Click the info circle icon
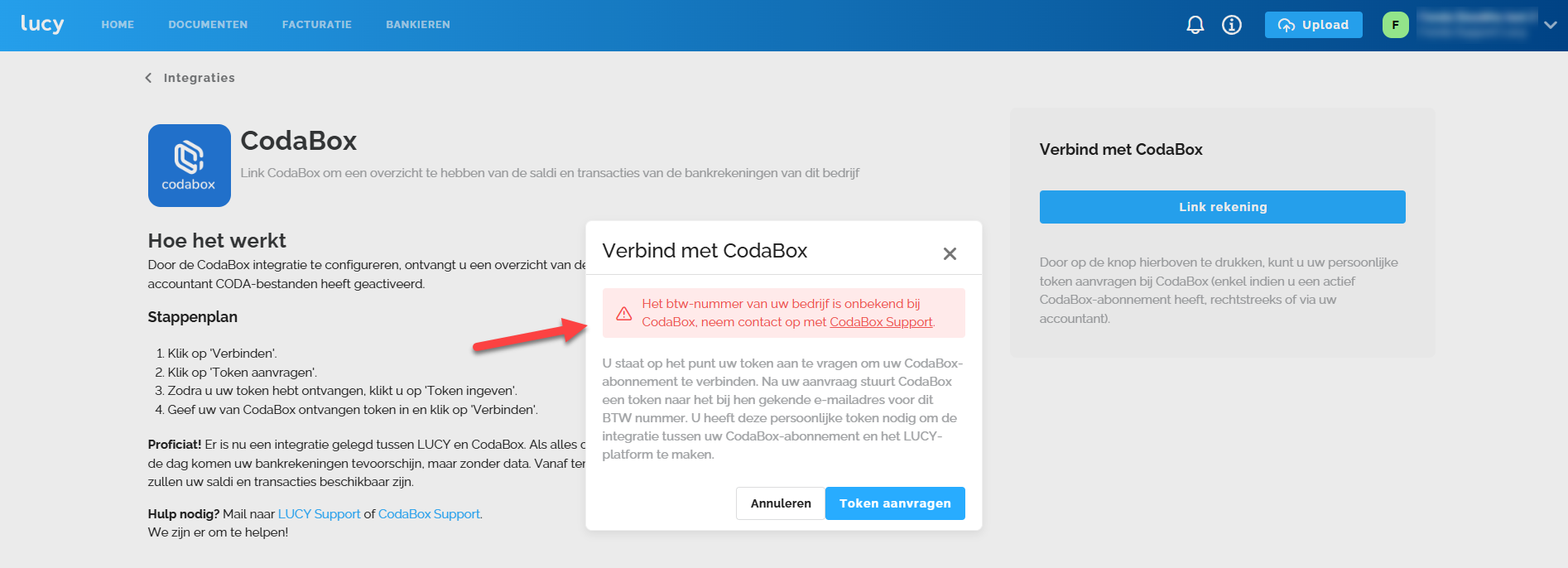1568x568 pixels. tap(1232, 25)
